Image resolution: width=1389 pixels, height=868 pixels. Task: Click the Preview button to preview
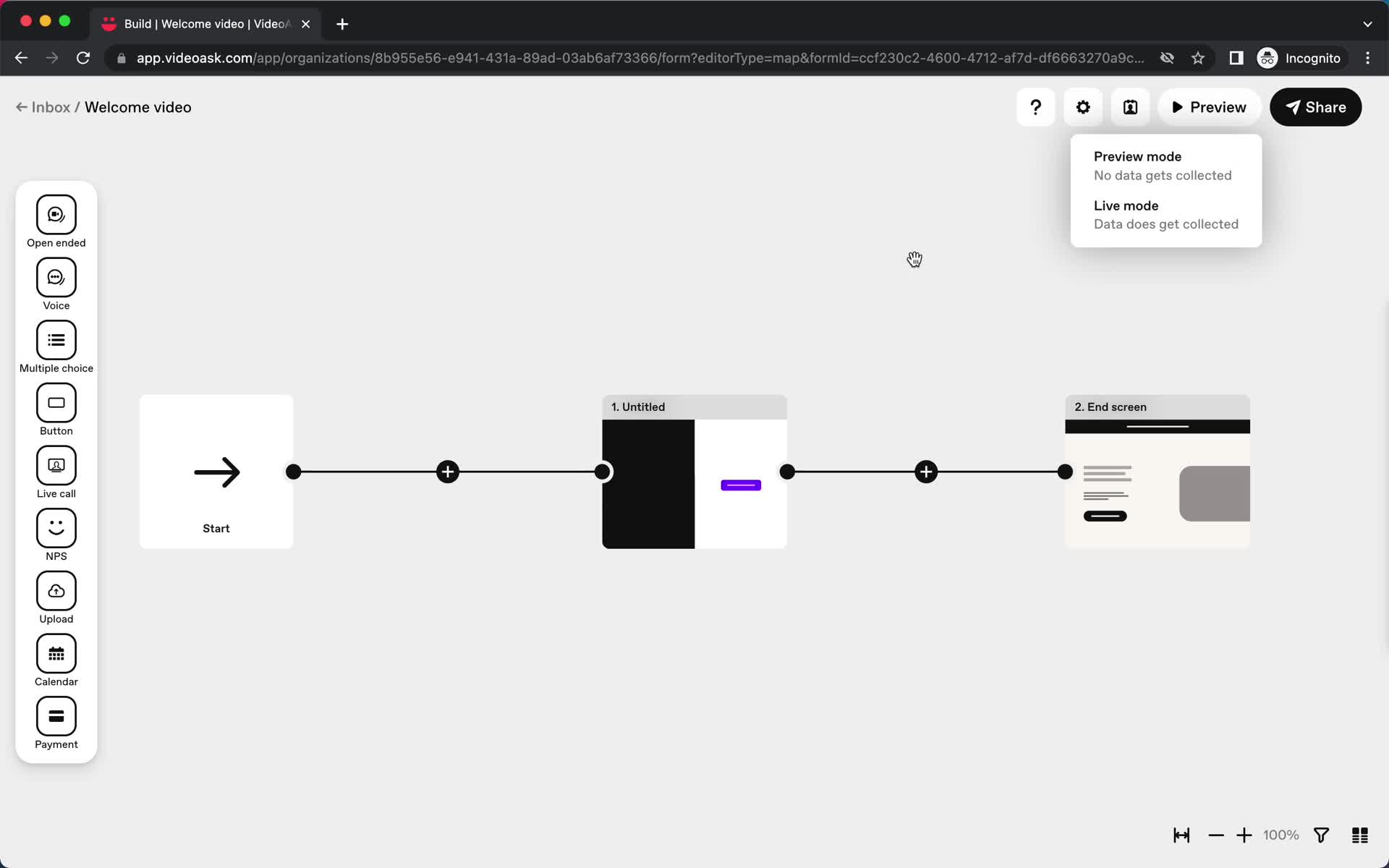[1209, 107]
